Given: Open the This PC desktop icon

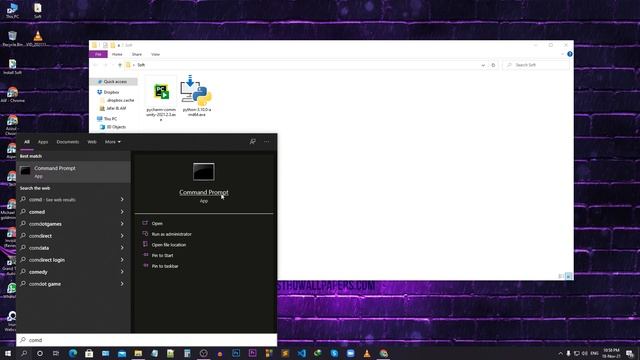Looking at the screenshot, I should pyautogui.click(x=12, y=10).
